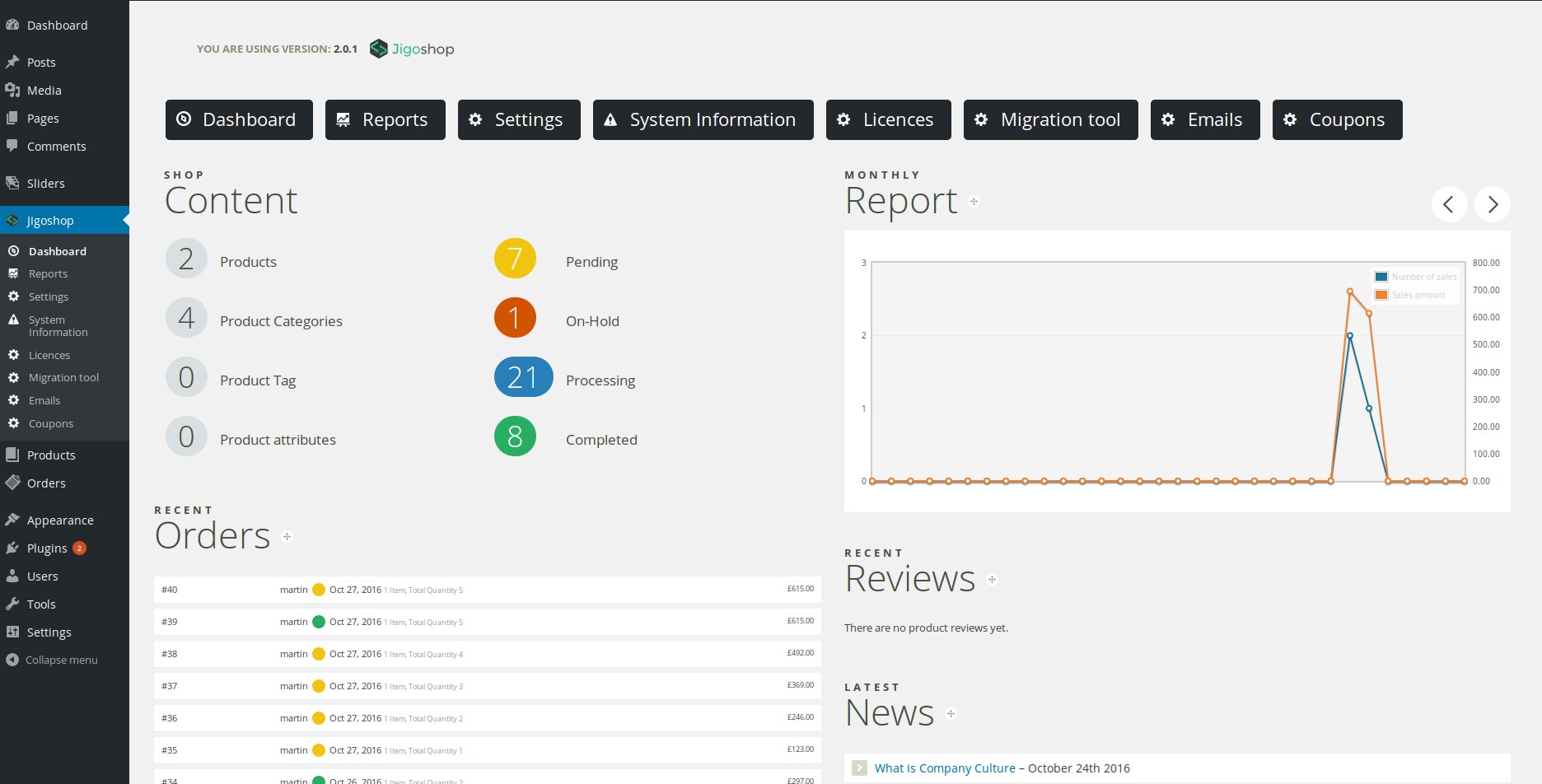Open Migration tool from the top bar
This screenshot has width=1542, height=784.
pyautogui.click(x=1050, y=120)
